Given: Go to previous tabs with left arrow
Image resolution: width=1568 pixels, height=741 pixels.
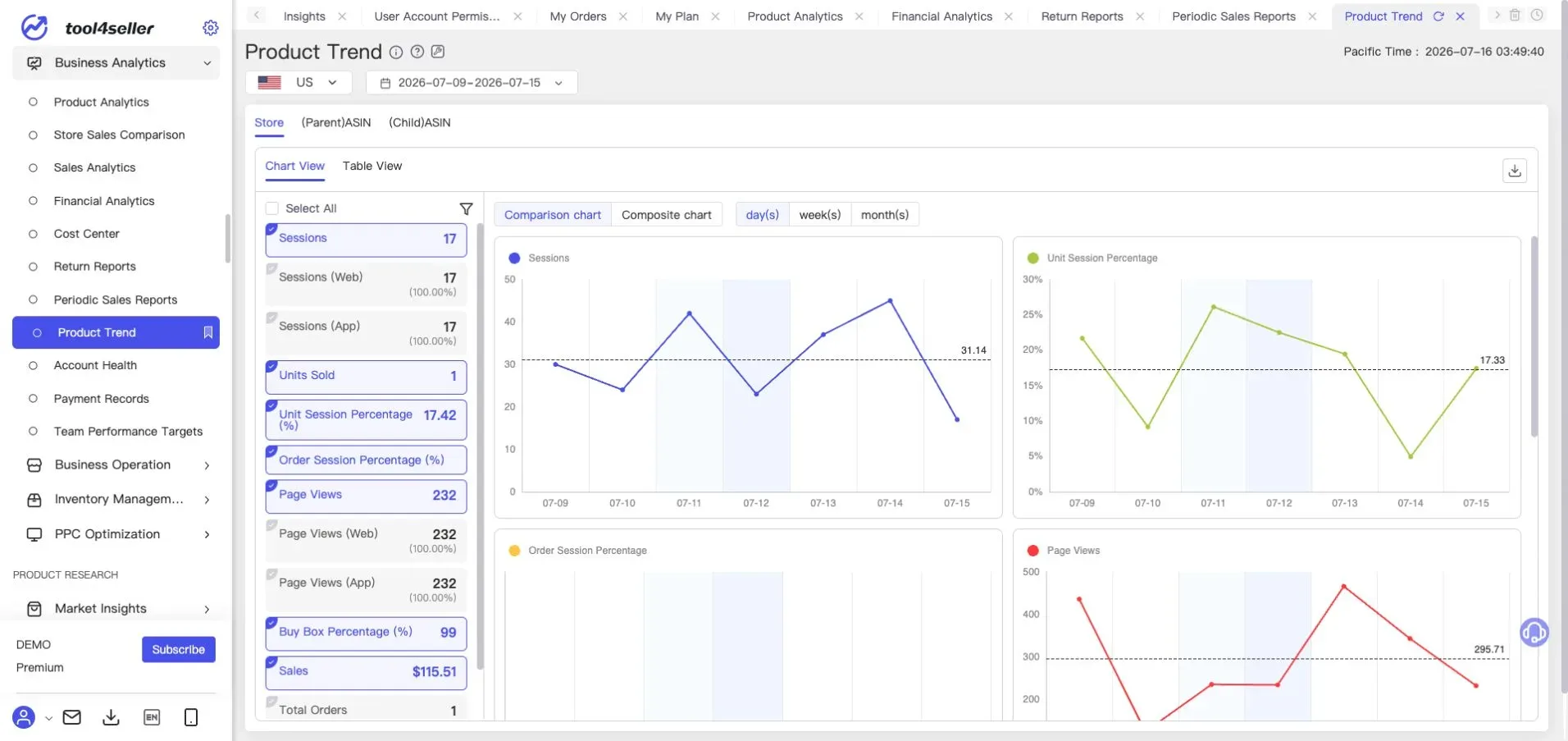Looking at the screenshot, I should 257,16.
